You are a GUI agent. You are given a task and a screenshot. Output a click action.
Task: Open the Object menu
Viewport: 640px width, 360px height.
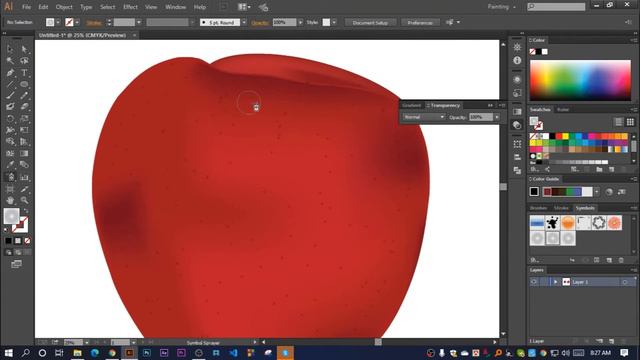click(x=64, y=7)
